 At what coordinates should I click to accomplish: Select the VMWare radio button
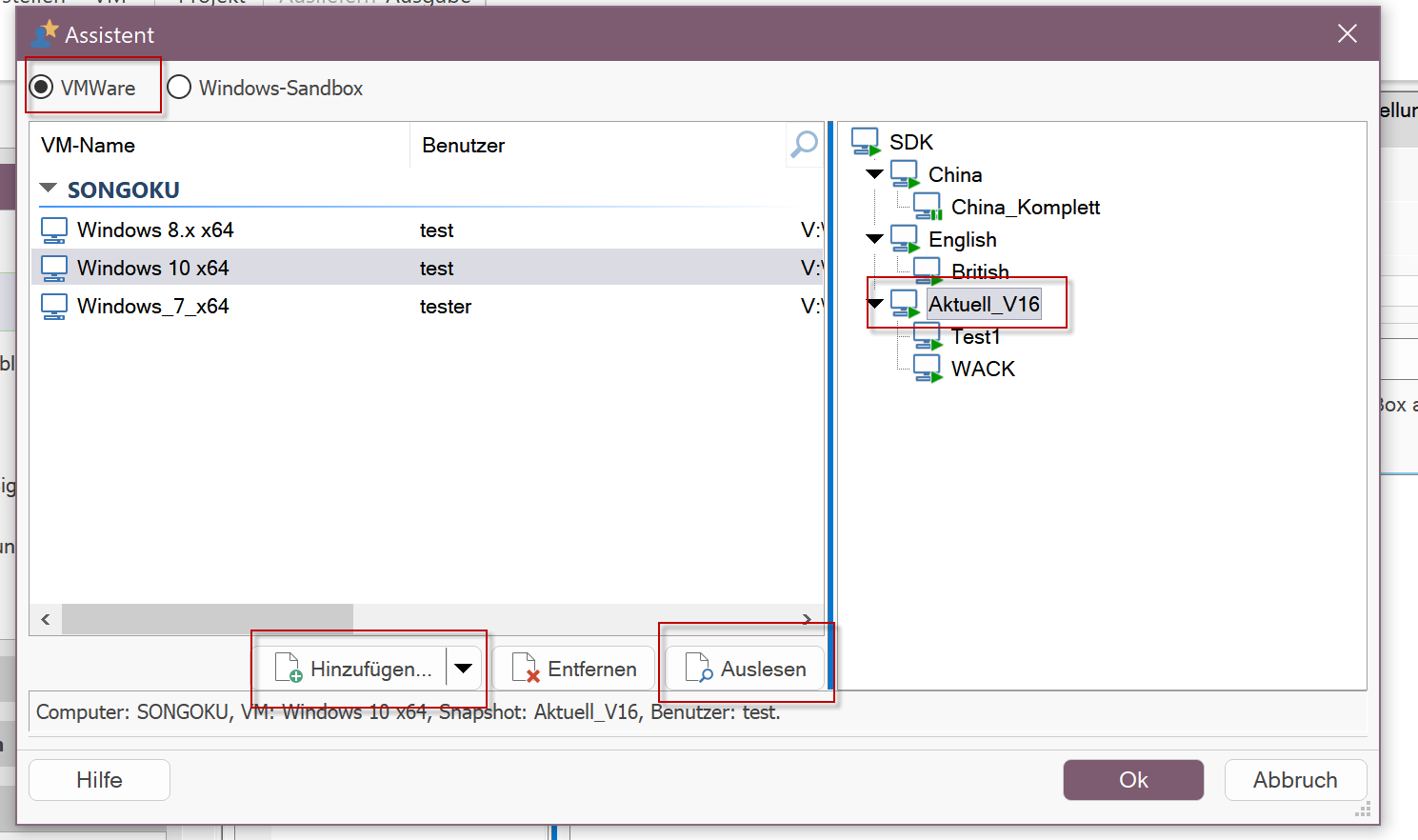(41, 88)
